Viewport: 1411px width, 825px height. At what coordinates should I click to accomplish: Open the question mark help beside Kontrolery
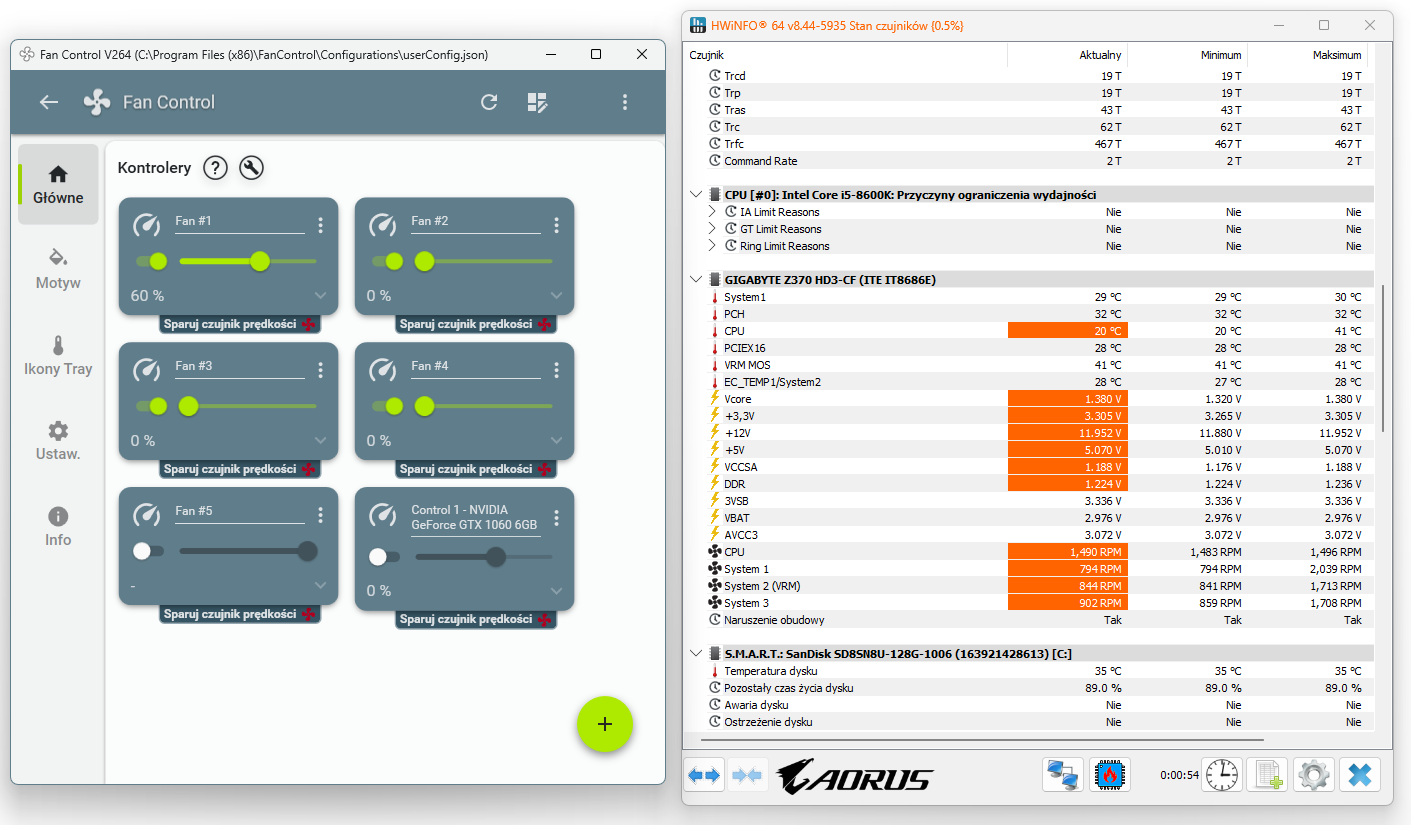click(215, 168)
